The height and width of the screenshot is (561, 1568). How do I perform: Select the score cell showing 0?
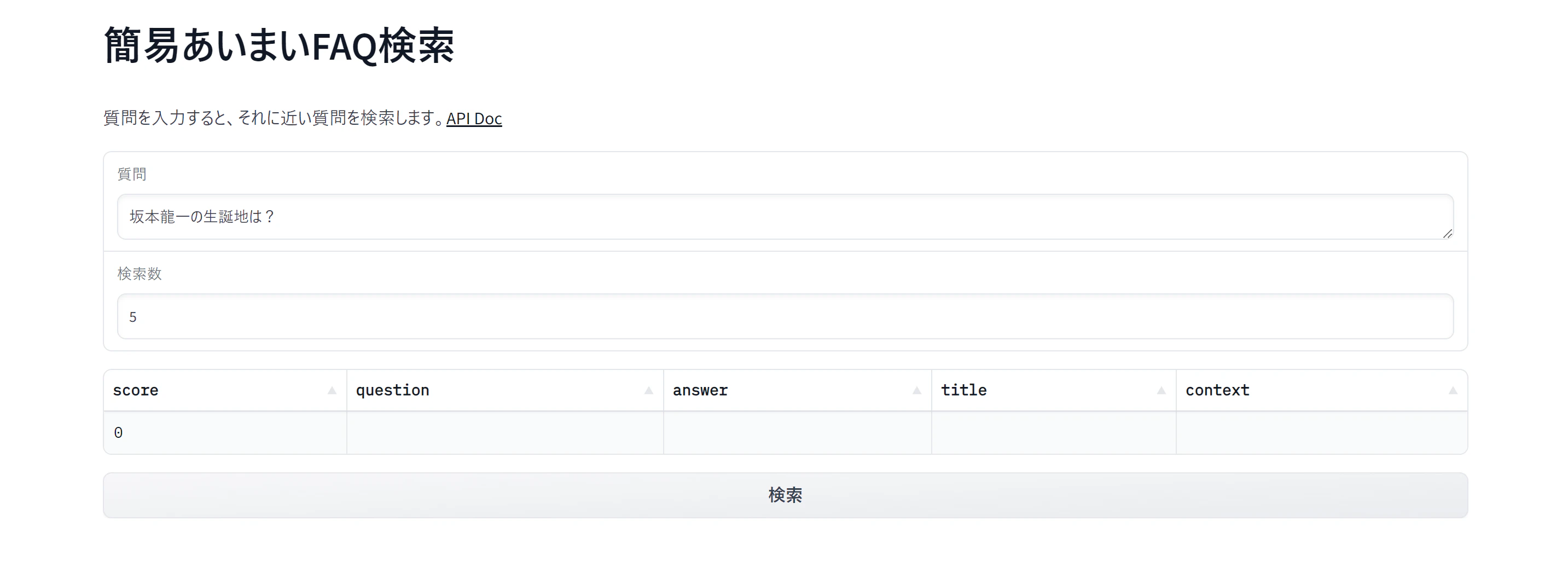(x=225, y=433)
